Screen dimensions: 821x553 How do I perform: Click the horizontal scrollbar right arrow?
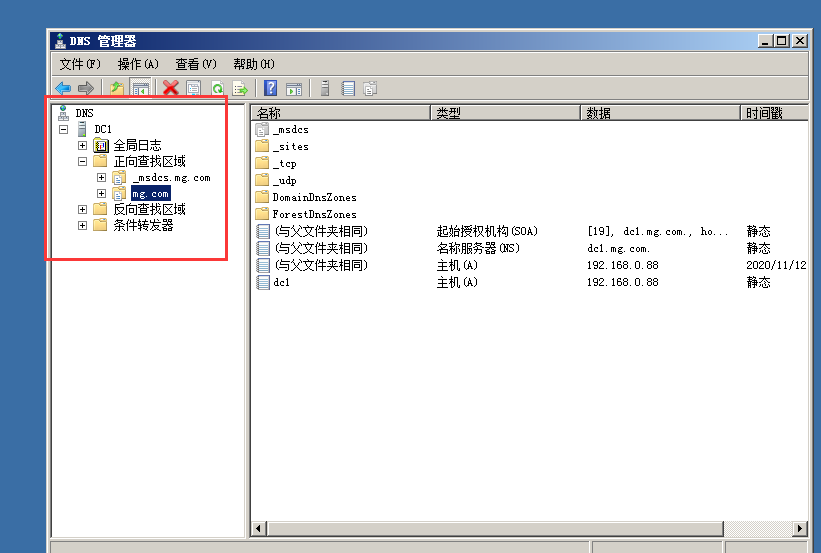click(x=800, y=528)
